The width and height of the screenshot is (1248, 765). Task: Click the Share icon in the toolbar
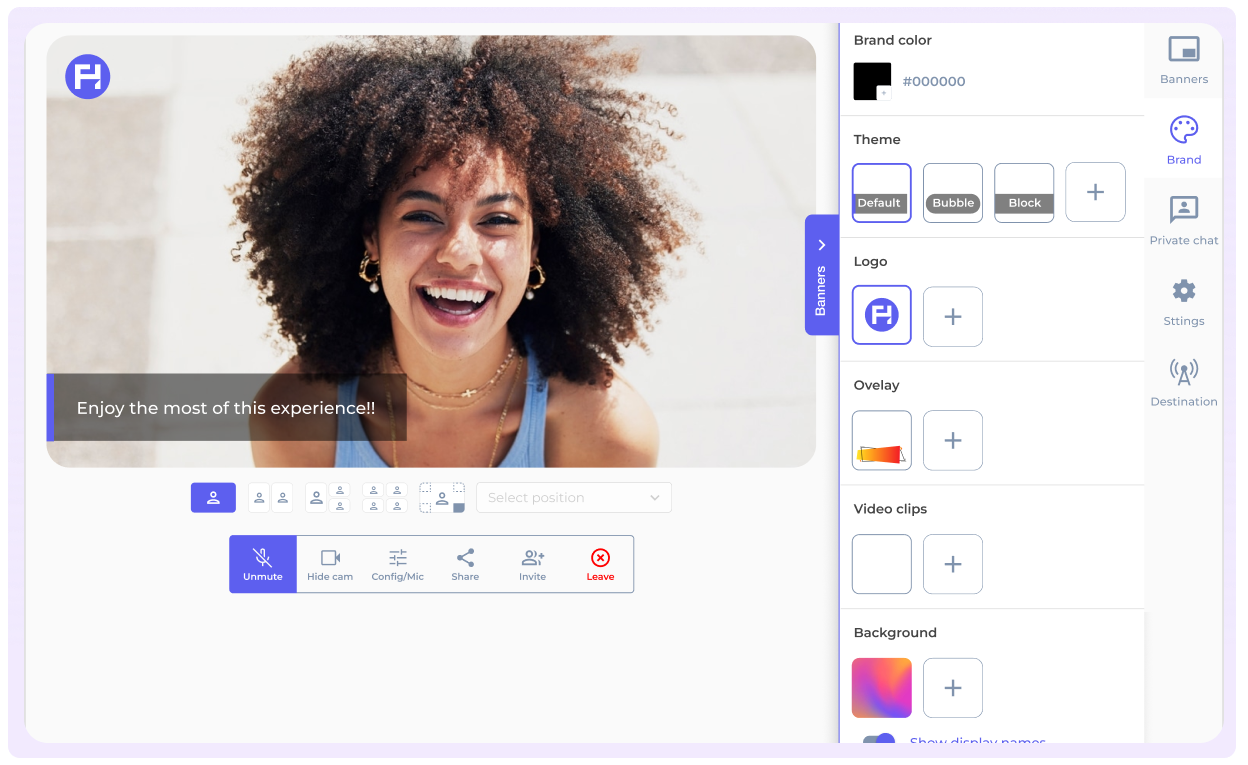click(465, 558)
